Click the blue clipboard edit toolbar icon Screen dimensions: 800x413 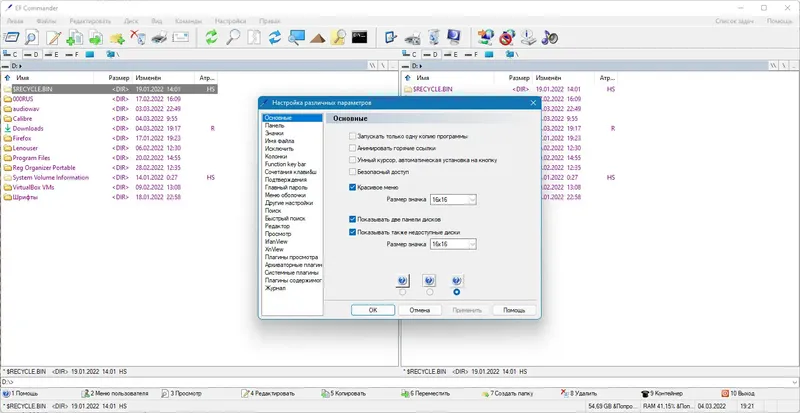[x=391, y=37]
